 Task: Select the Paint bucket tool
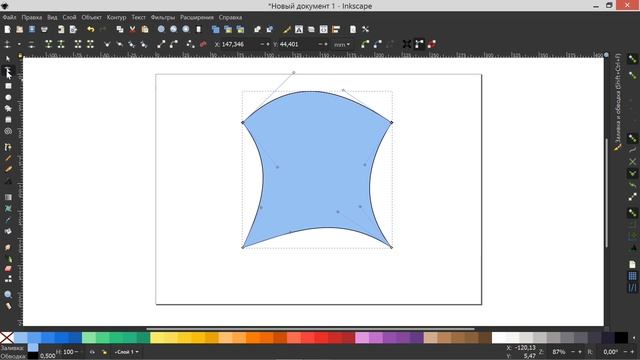[8, 231]
